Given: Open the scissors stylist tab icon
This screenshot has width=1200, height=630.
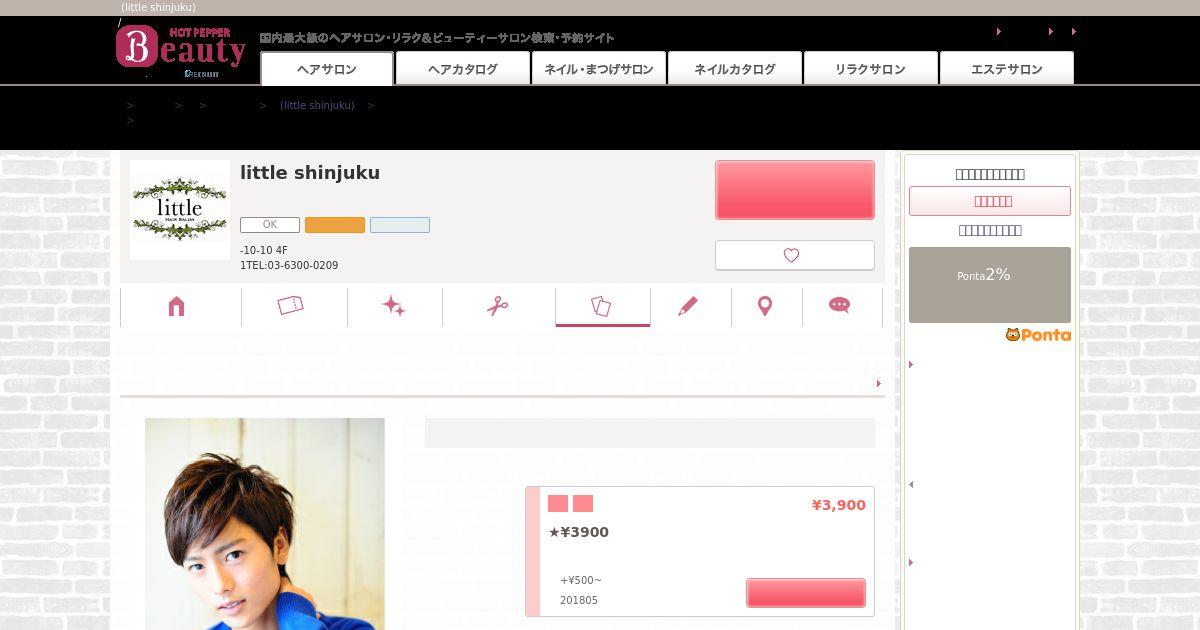Looking at the screenshot, I should click(x=498, y=306).
